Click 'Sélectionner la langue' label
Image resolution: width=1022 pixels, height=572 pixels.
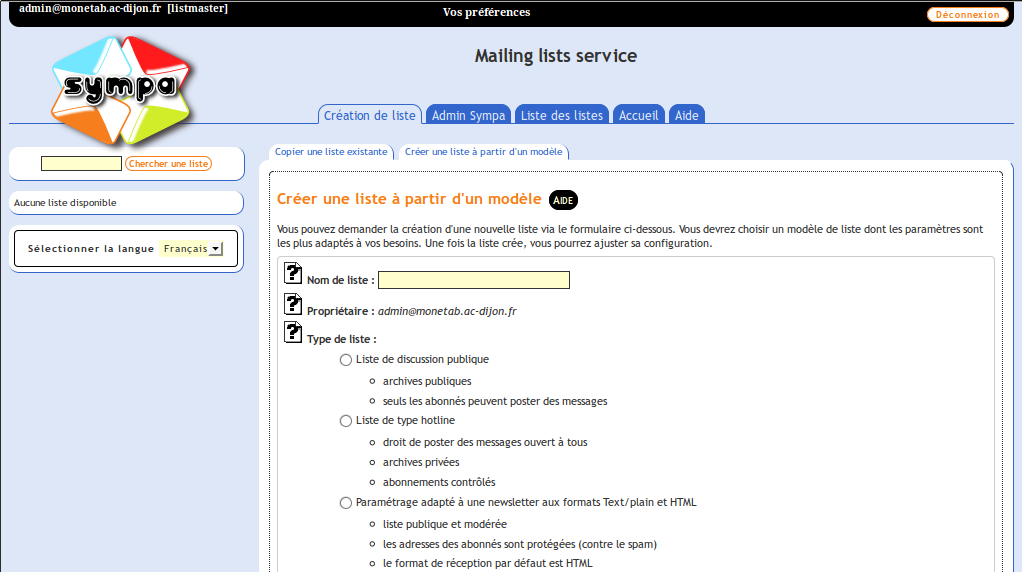pyautogui.click(x=91, y=249)
